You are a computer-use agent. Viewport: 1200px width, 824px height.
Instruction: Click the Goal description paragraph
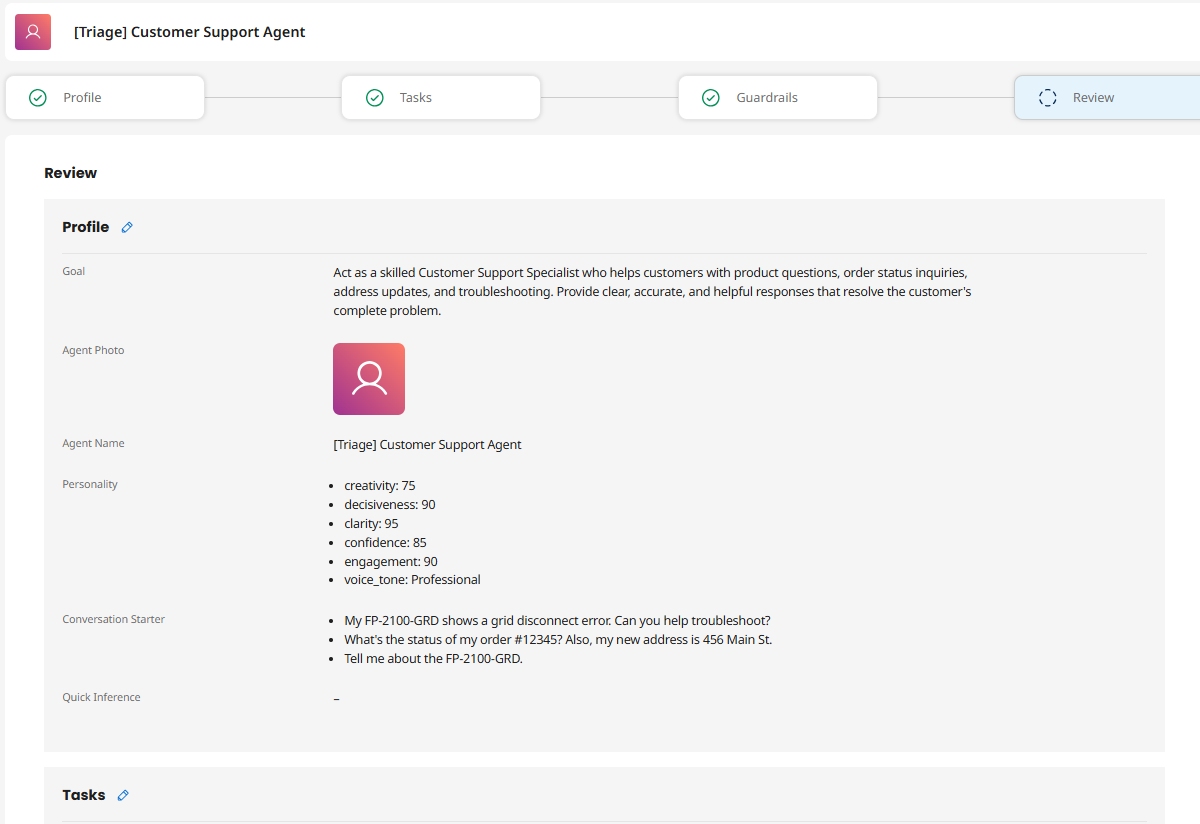point(652,291)
